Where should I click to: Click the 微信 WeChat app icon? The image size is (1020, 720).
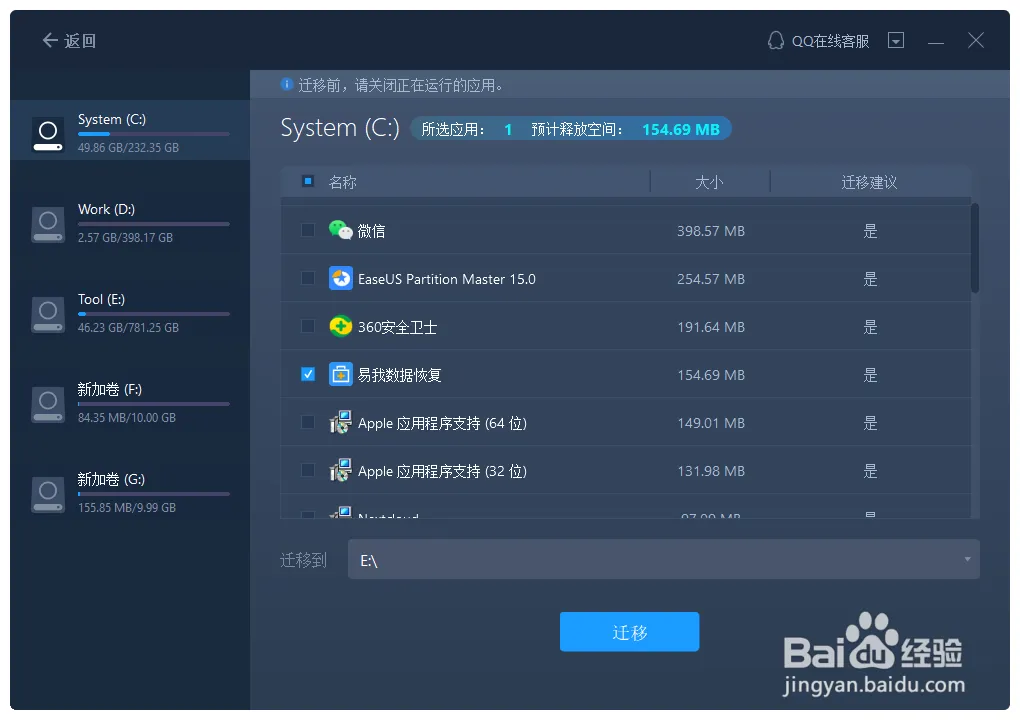click(x=339, y=230)
